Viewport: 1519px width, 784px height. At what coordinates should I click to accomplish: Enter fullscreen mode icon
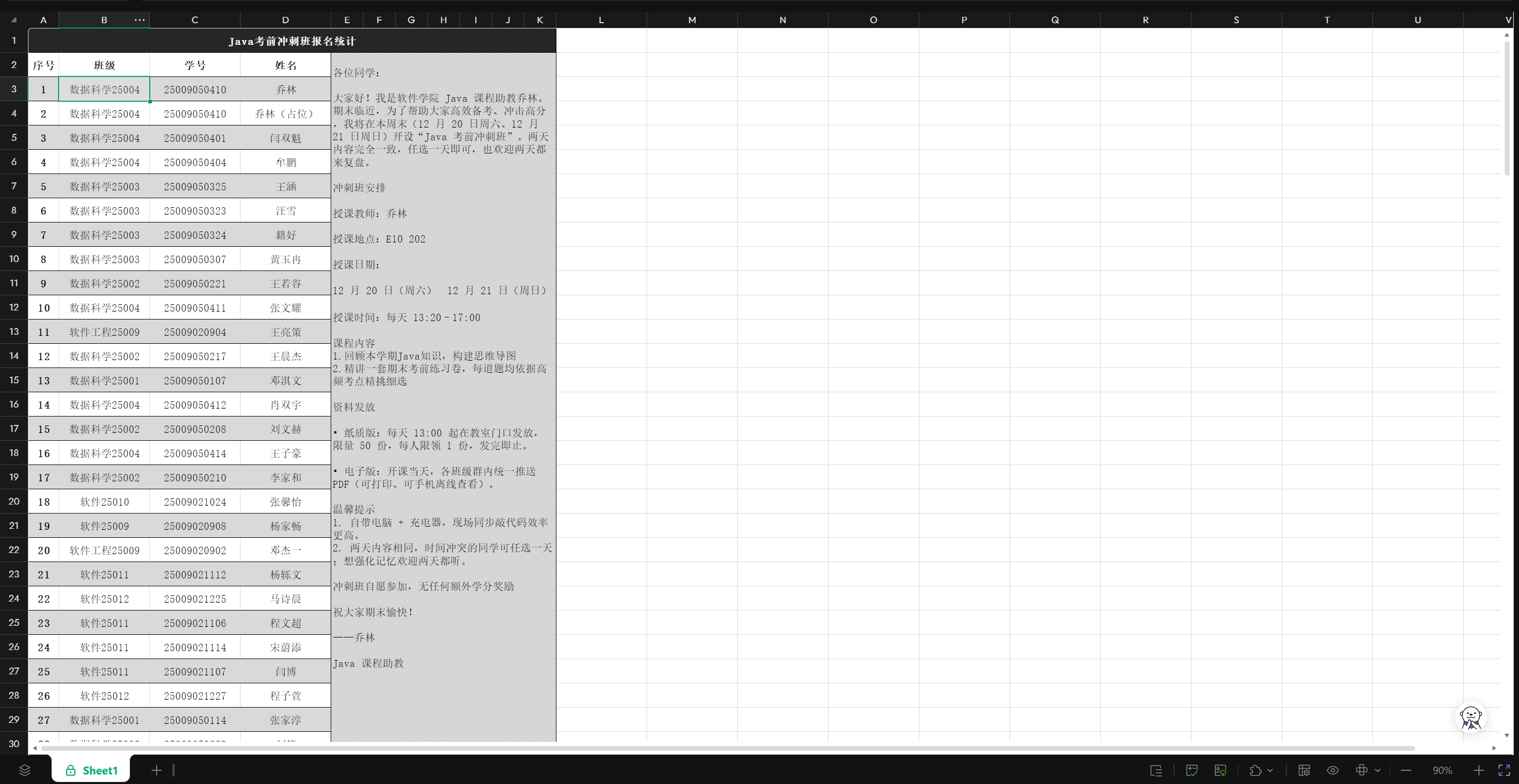(1504, 770)
